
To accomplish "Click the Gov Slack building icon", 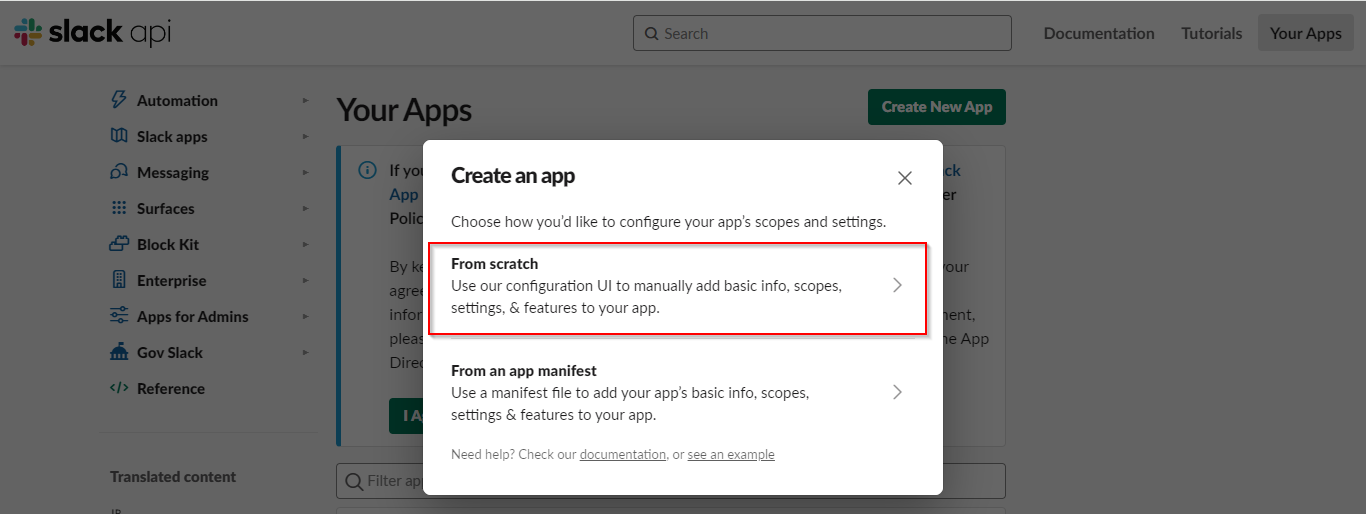I will (119, 352).
